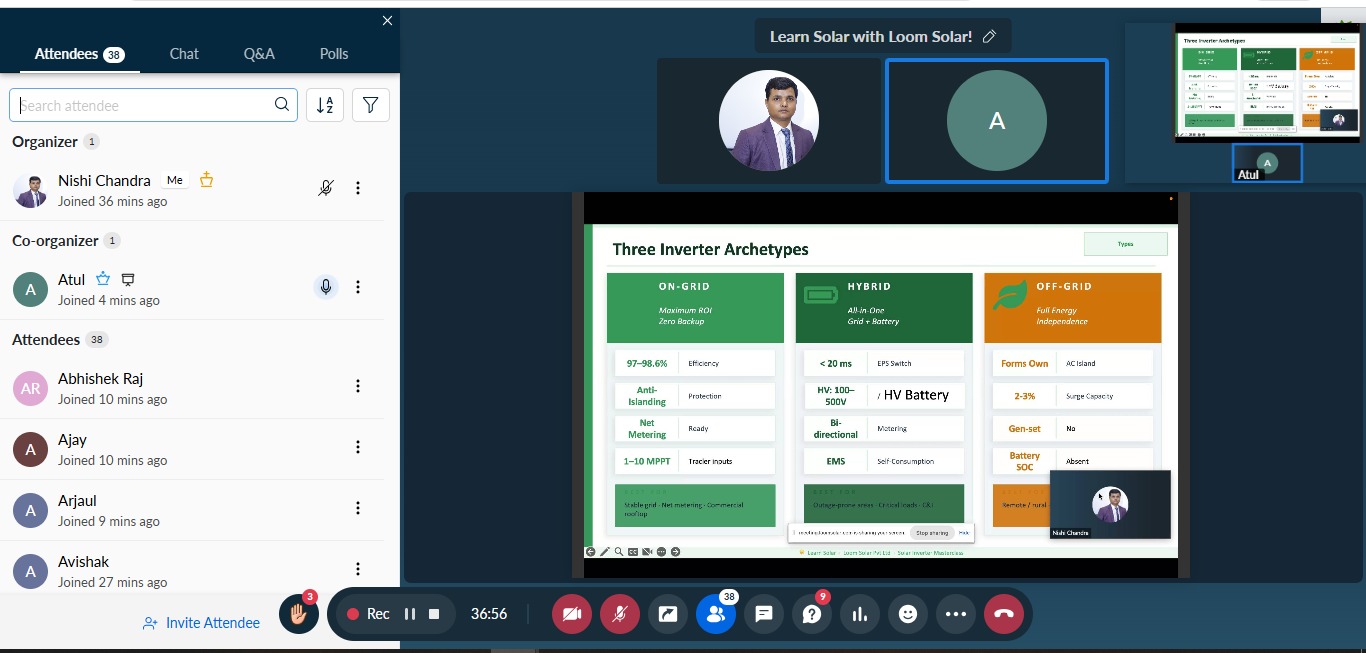The image size is (1366, 653).
Task: Open the emoji reactions button
Action: [x=908, y=614]
